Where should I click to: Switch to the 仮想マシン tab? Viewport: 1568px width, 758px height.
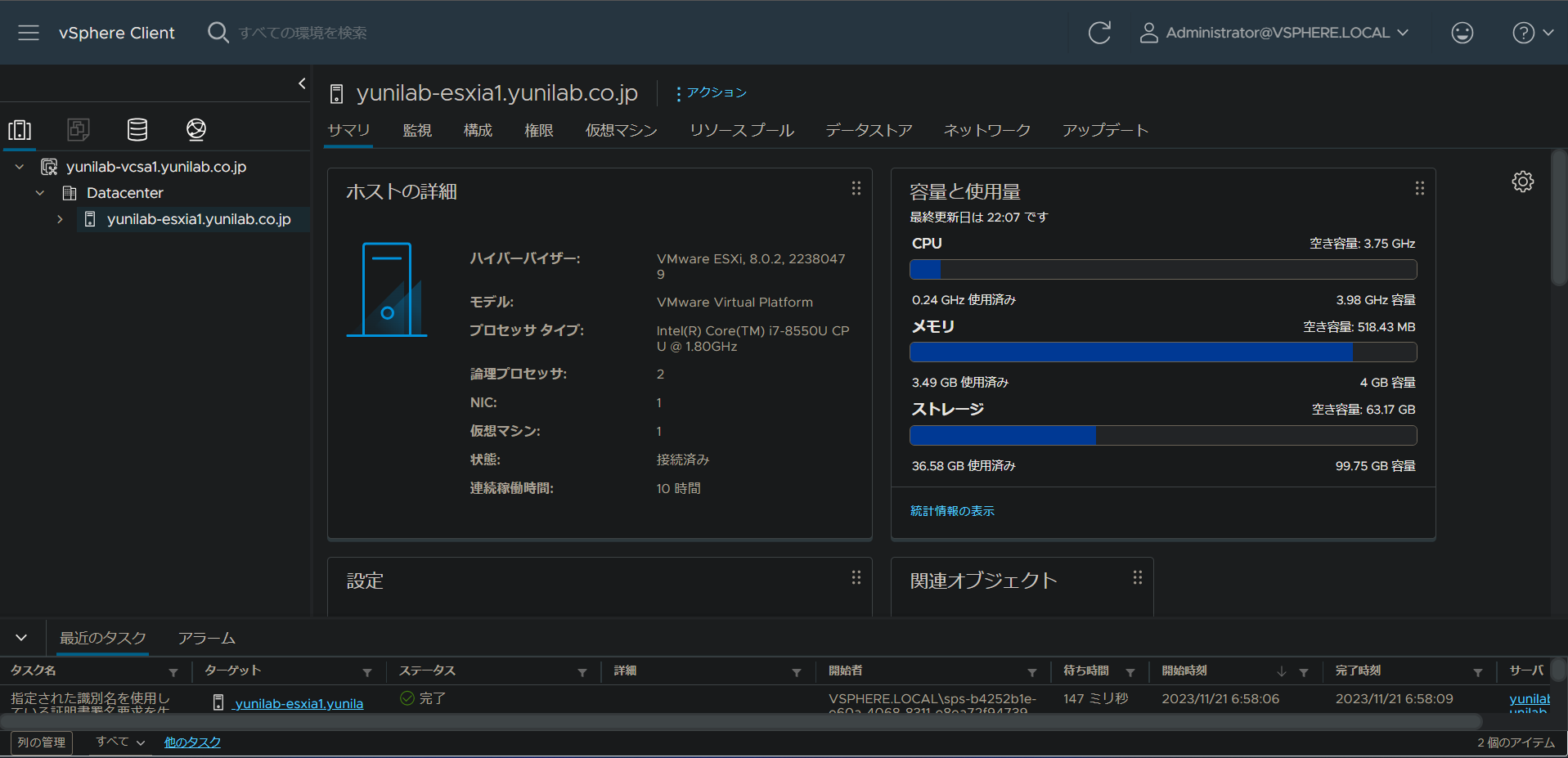622,130
